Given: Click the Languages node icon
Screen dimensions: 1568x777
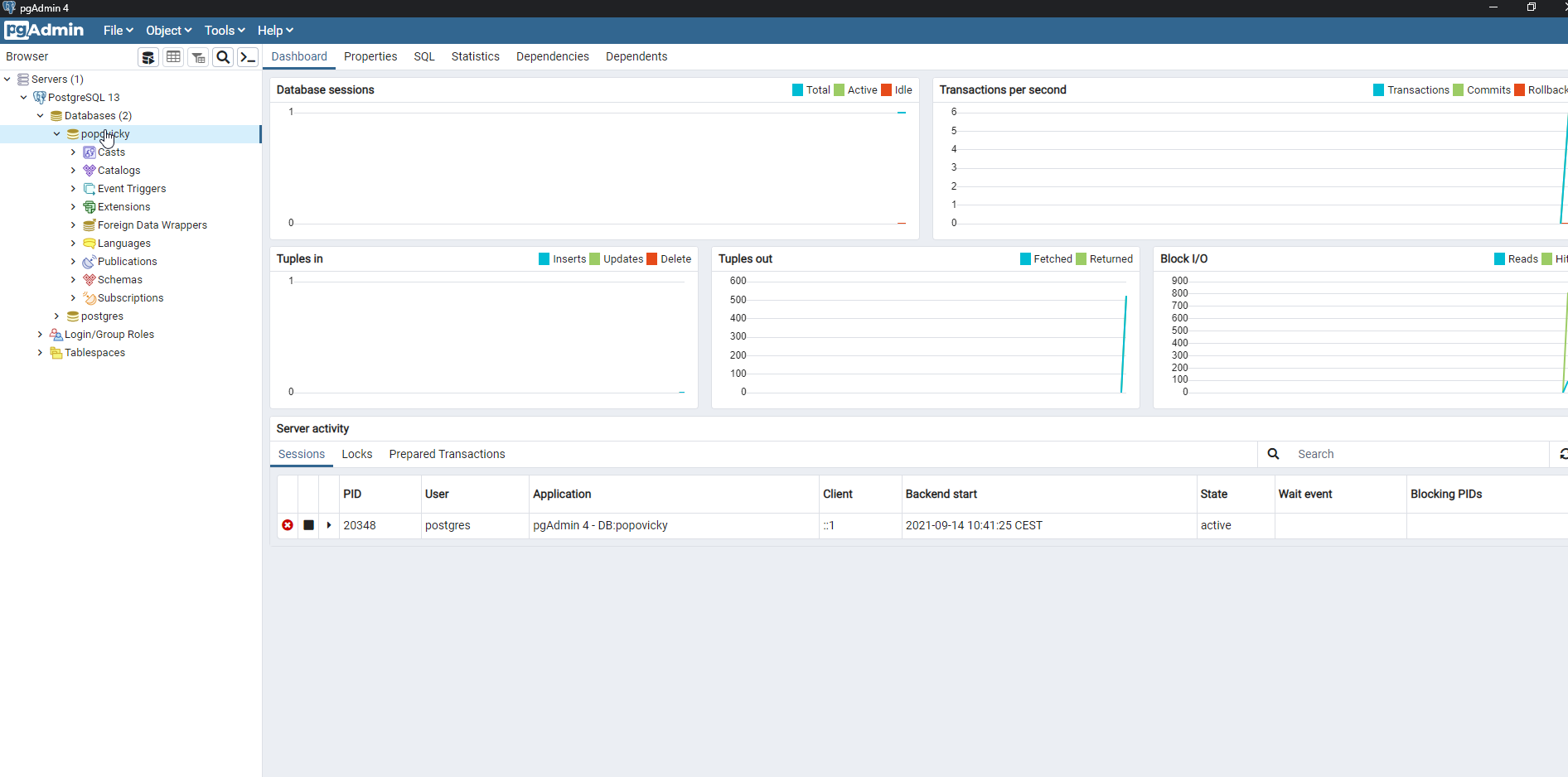Looking at the screenshot, I should pos(90,244).
